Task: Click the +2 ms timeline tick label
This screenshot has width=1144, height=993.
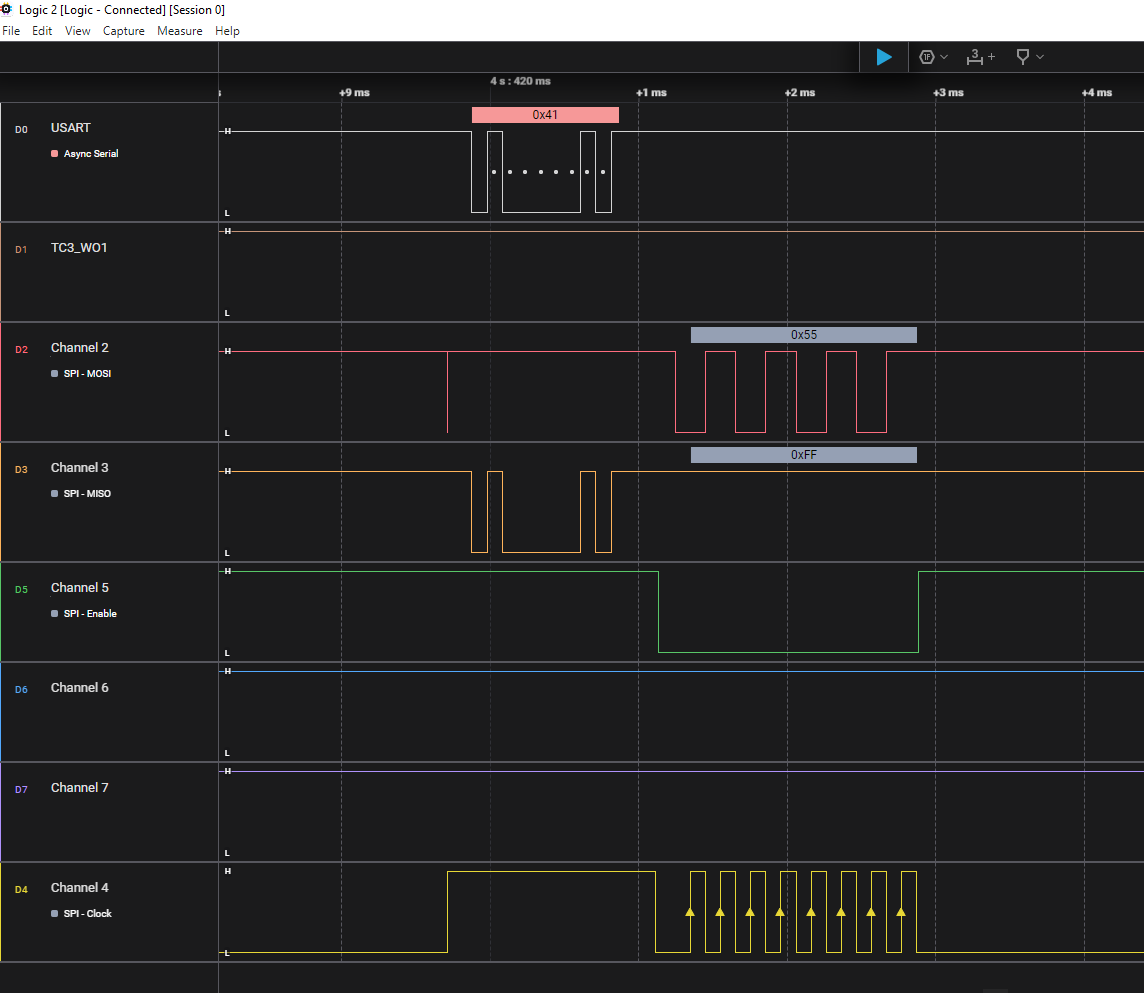Action: point(800,93)
